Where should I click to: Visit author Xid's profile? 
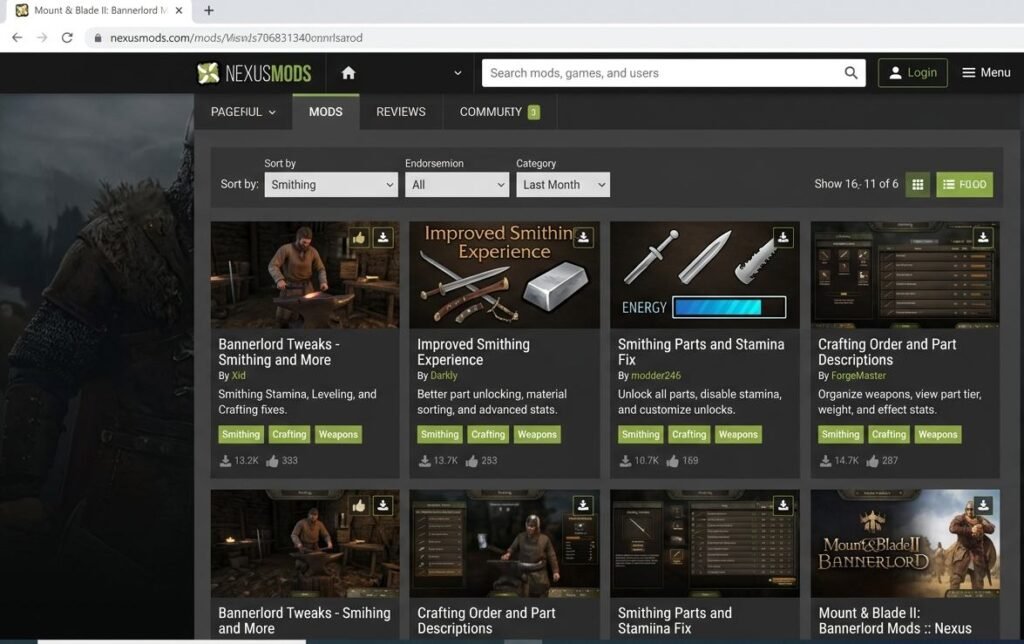coord(238,376)
